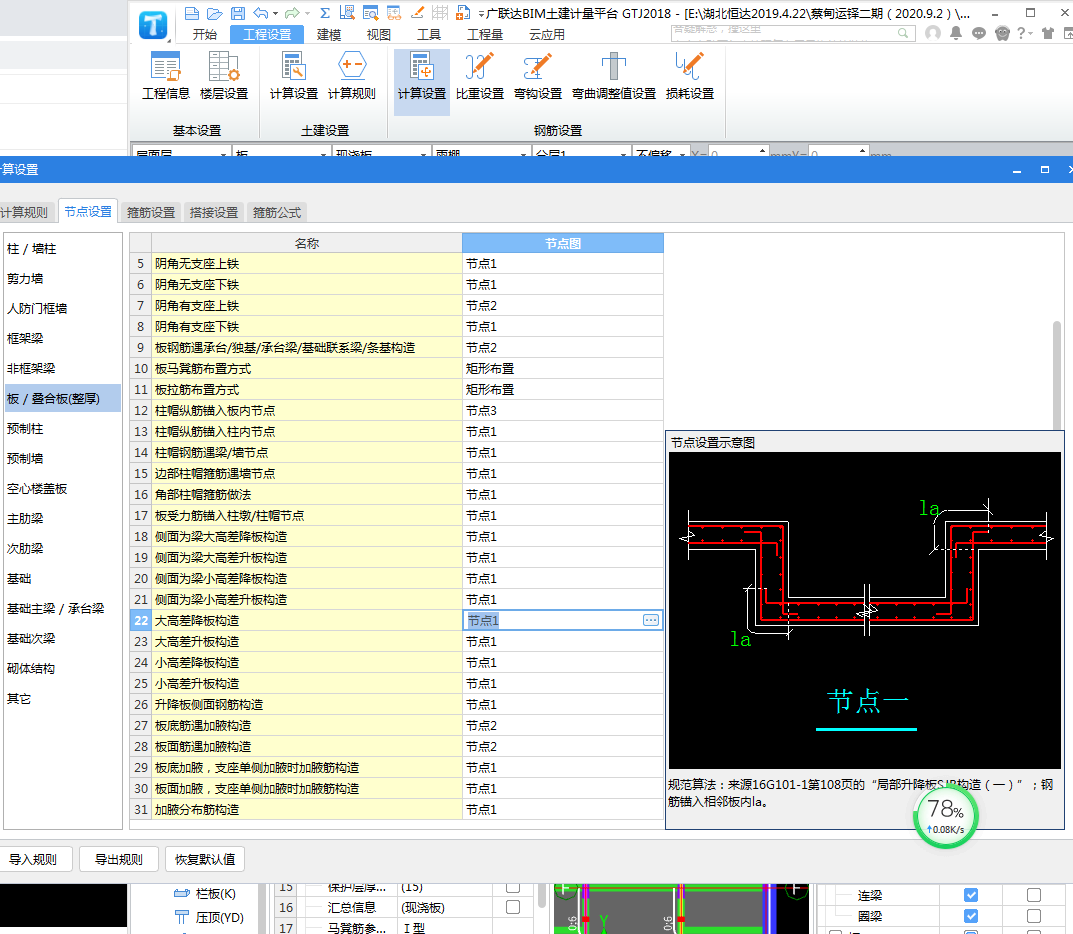Open 弯曲调整值设置
Image resolution: width=1073 pixels, height=934 pixels.
point(614,76)
